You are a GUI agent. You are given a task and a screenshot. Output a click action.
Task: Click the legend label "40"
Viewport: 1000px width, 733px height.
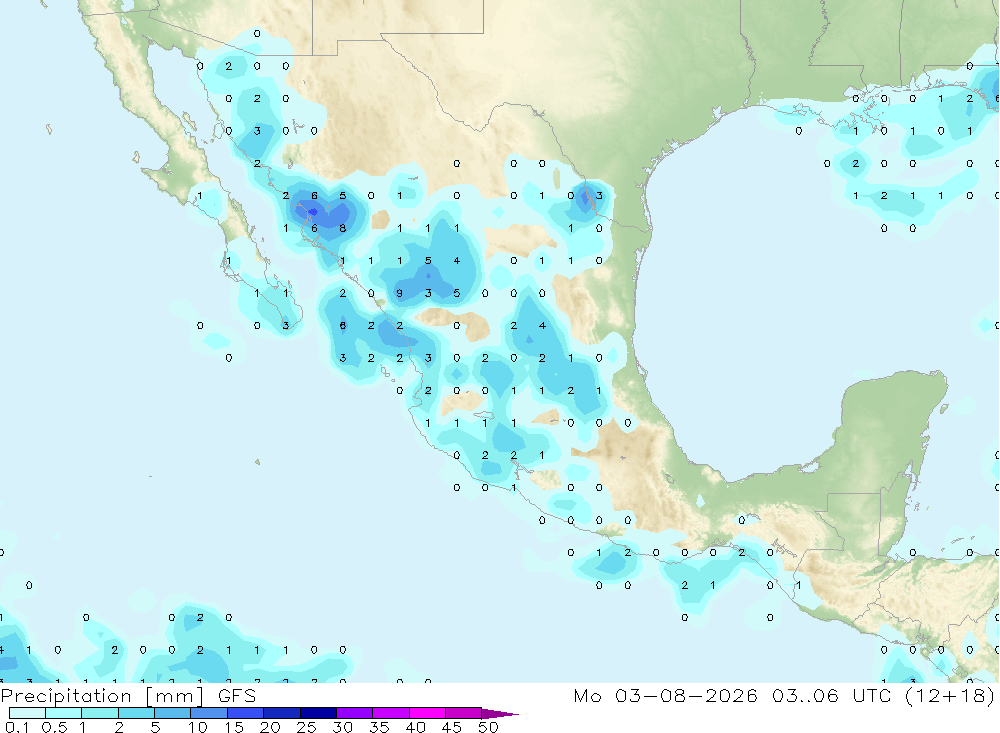point(416,727)
